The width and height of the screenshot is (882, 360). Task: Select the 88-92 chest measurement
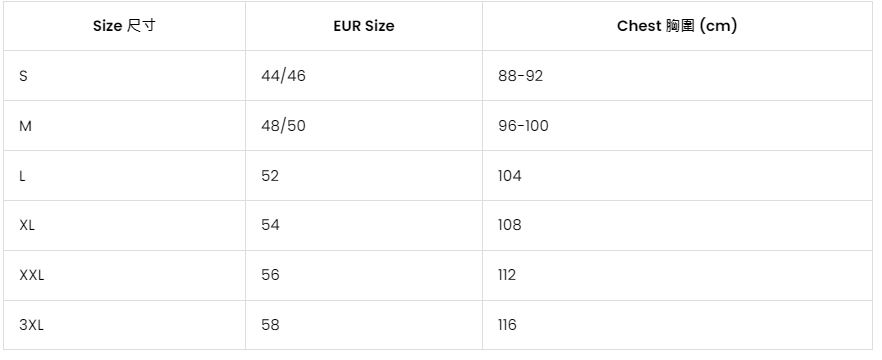(x=520, y=76)
